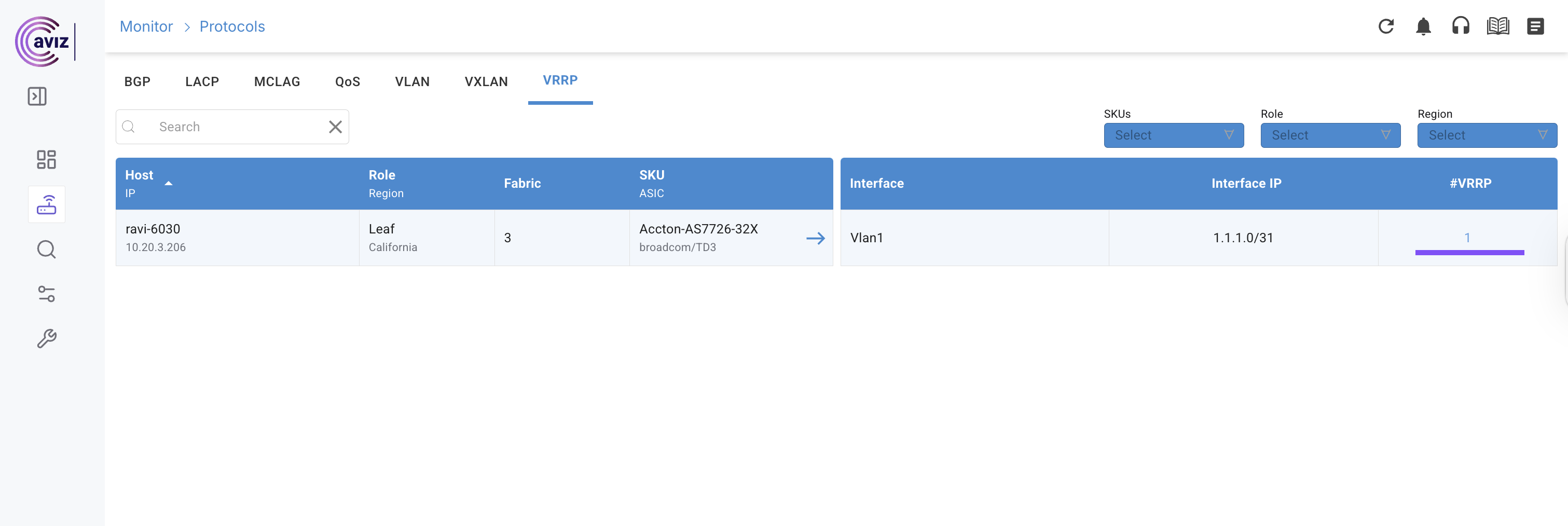Click the VRRP count link 1
The width and height of the screenshot is (1568, 526).
[x=1467, y=238]
